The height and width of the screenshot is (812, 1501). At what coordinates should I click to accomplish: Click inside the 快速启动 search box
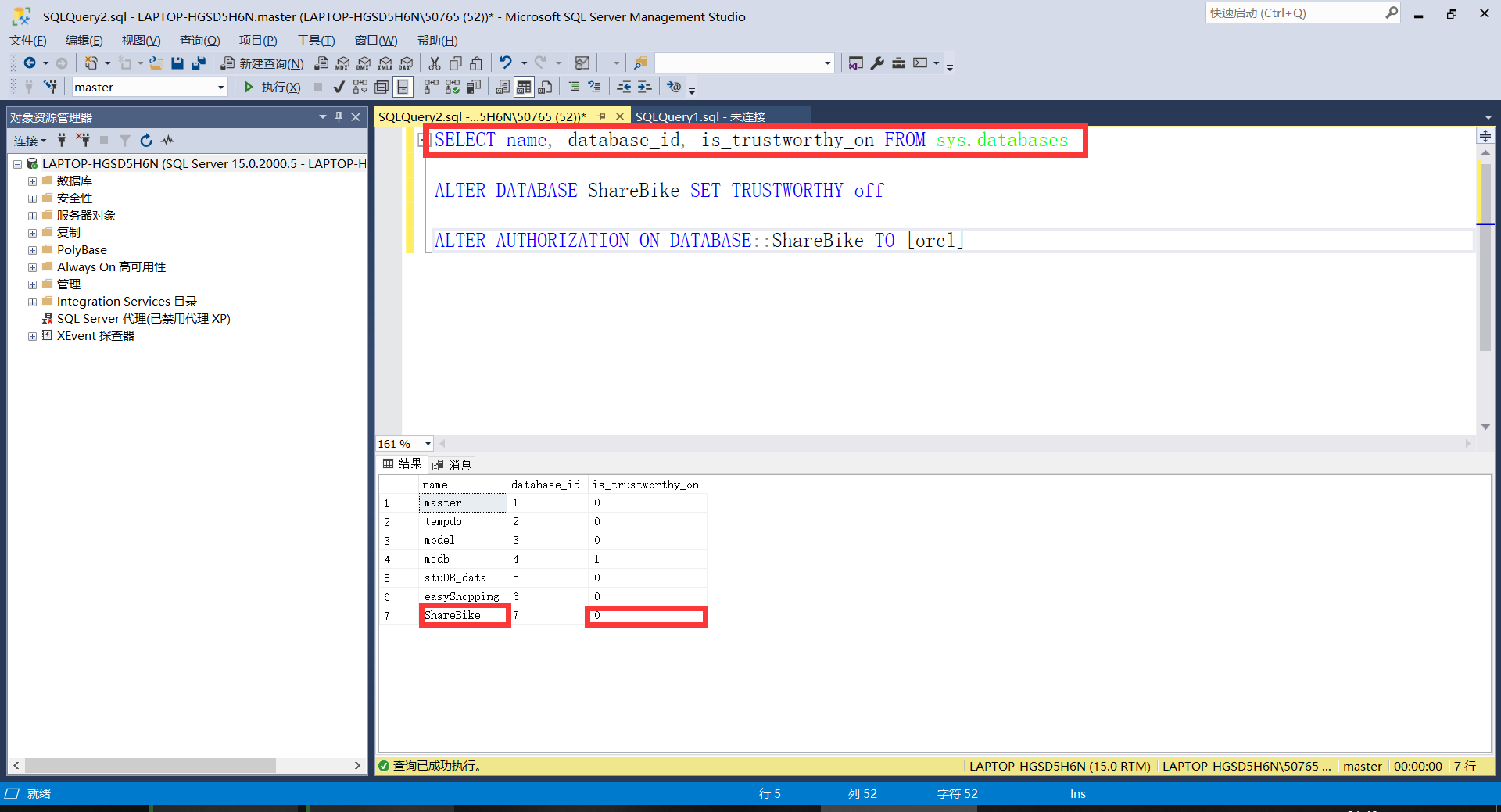pyautogui.click(x=1298, y=13)
